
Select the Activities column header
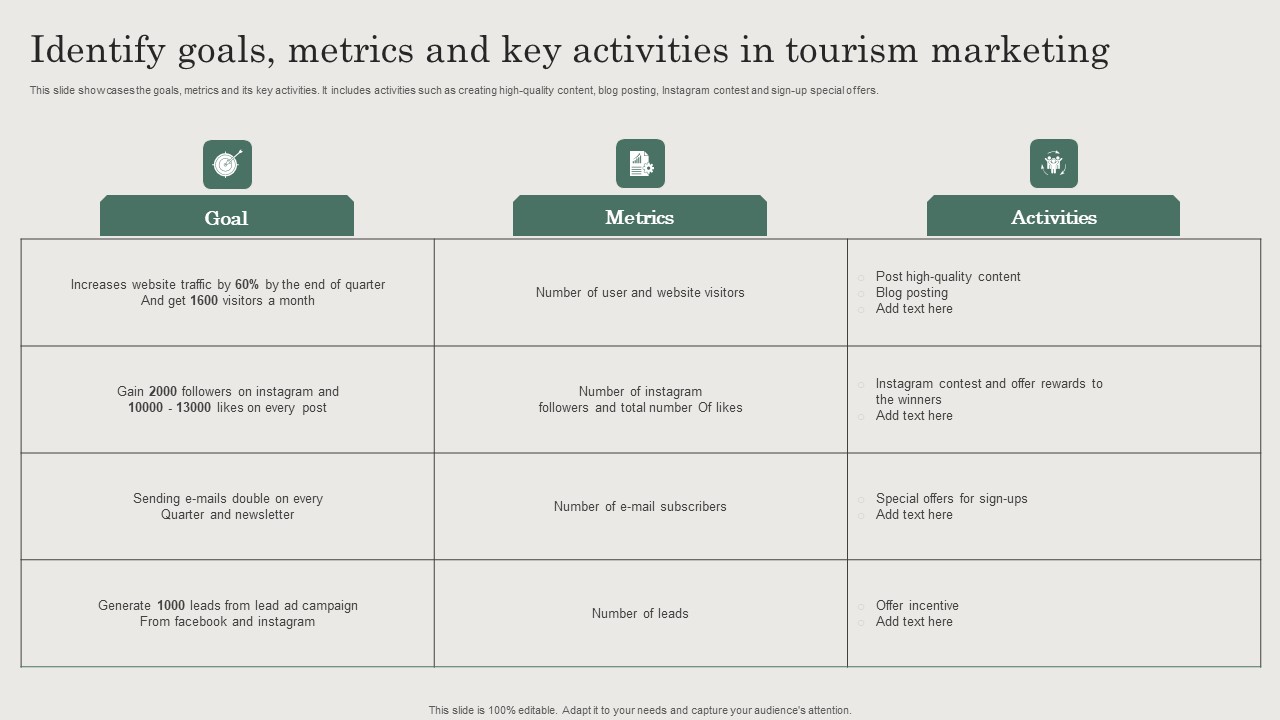tap(1053, 216)
